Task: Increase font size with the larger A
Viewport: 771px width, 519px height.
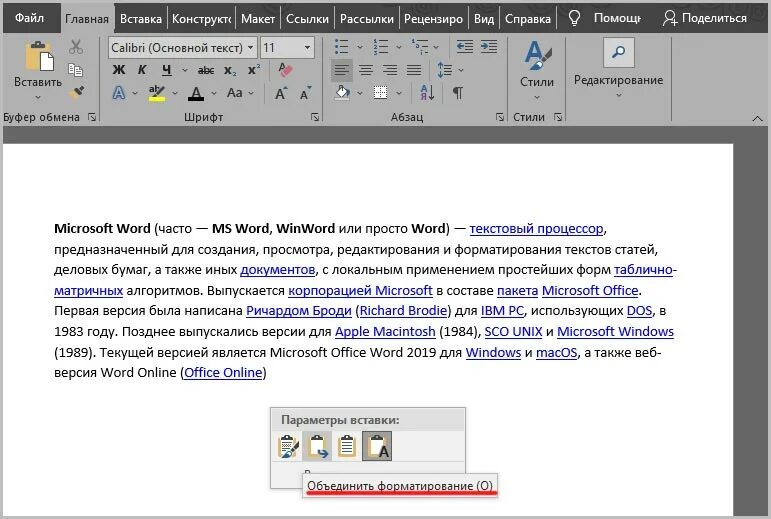Action: pos(281,93)
